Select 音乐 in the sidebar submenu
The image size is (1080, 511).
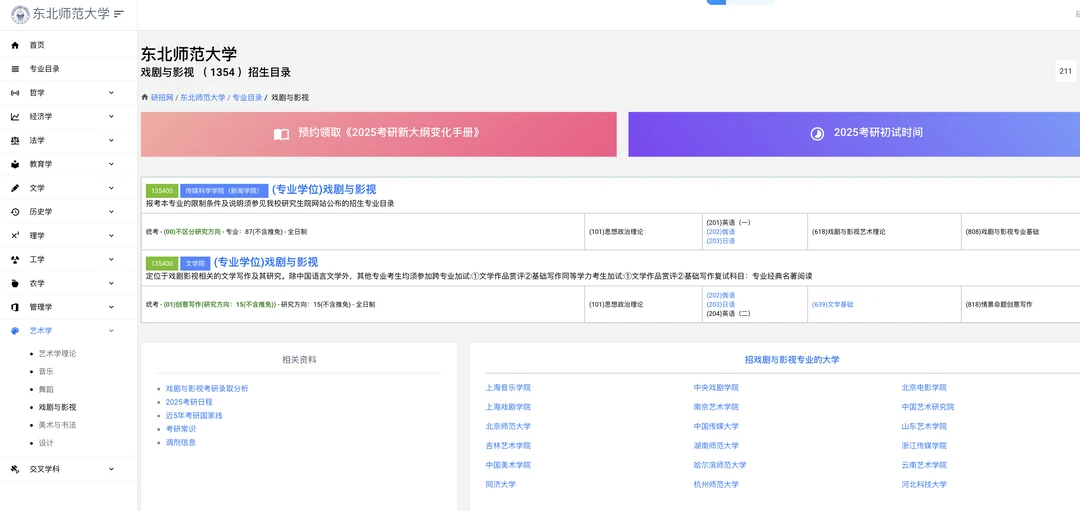tap(46, 371)
